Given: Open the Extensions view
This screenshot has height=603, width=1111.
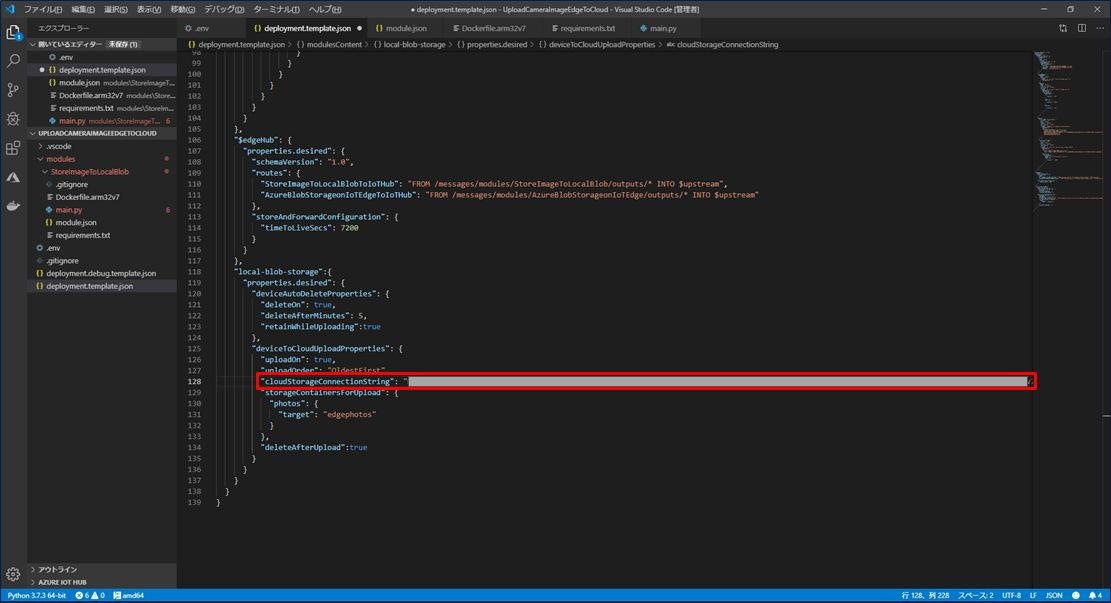Looking at the screenshot, I should tap(13, 147).
